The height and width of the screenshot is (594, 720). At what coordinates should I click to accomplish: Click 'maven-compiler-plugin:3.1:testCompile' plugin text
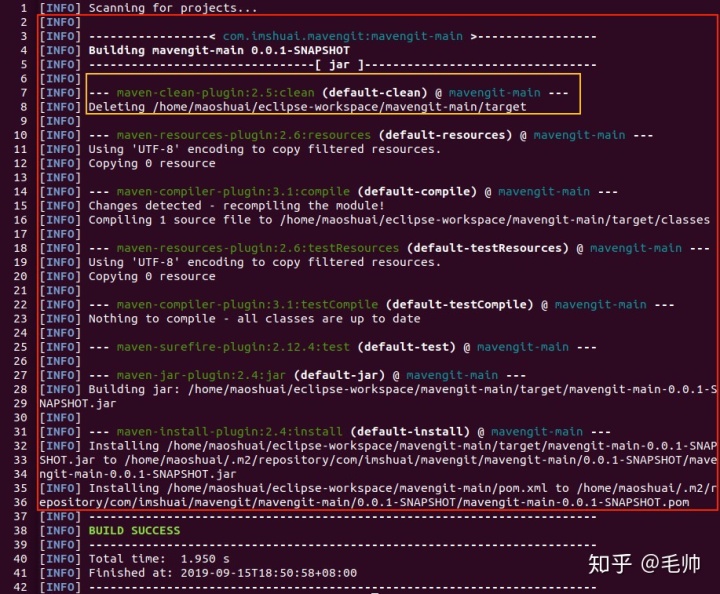tap(247, 305)
